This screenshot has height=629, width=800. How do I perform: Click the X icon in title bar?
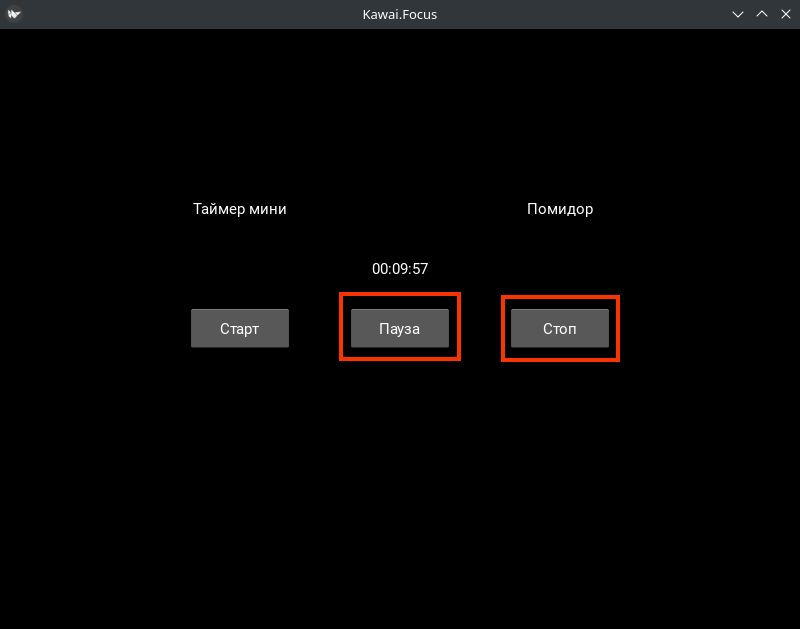point(785,14)
